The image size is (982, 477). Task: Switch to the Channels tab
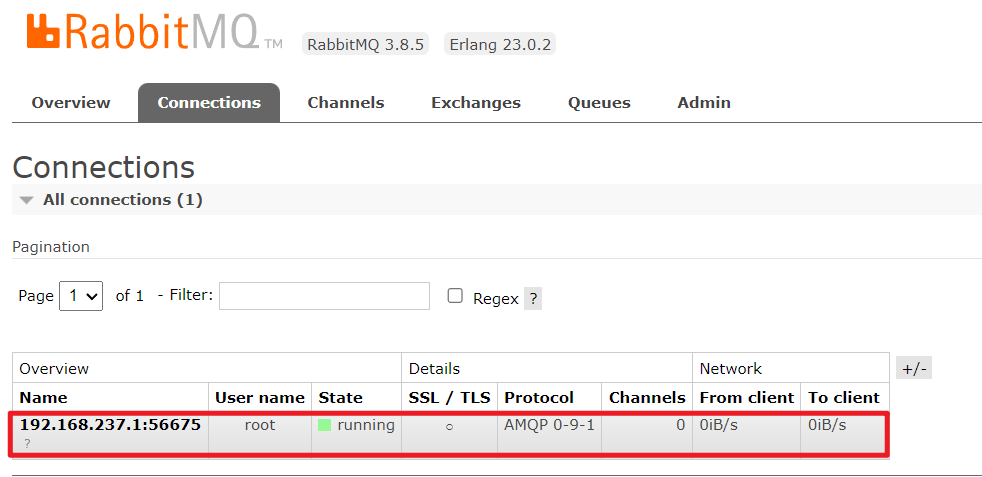point(346,103)
